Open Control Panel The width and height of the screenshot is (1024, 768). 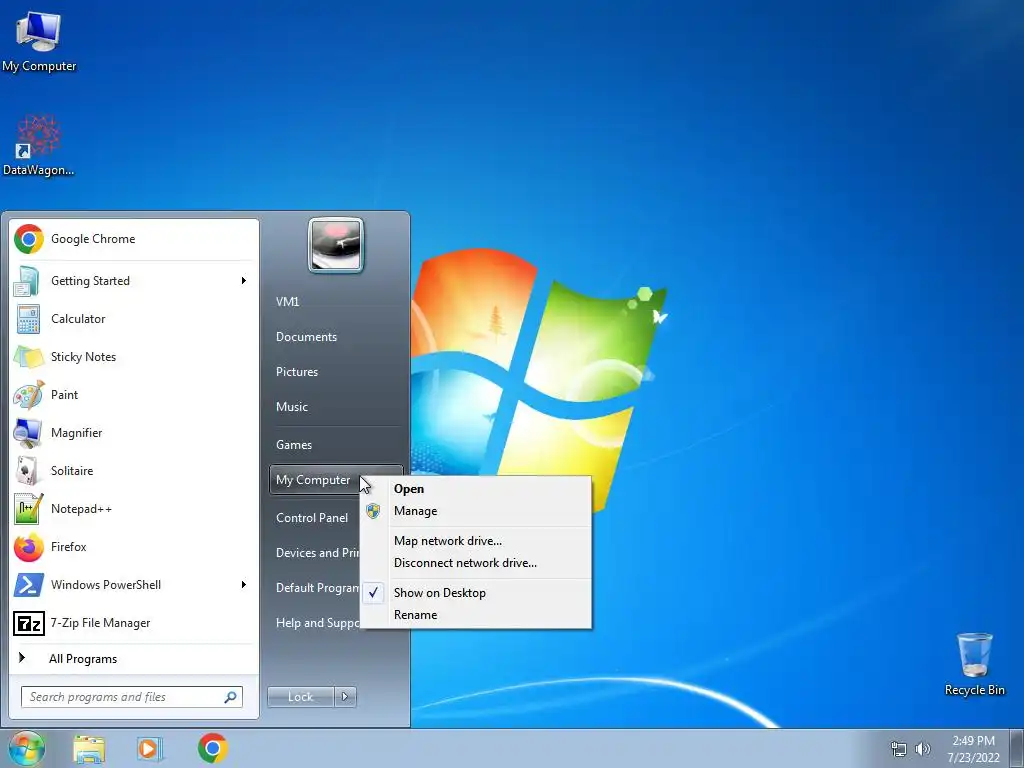[x=313, y=518]
